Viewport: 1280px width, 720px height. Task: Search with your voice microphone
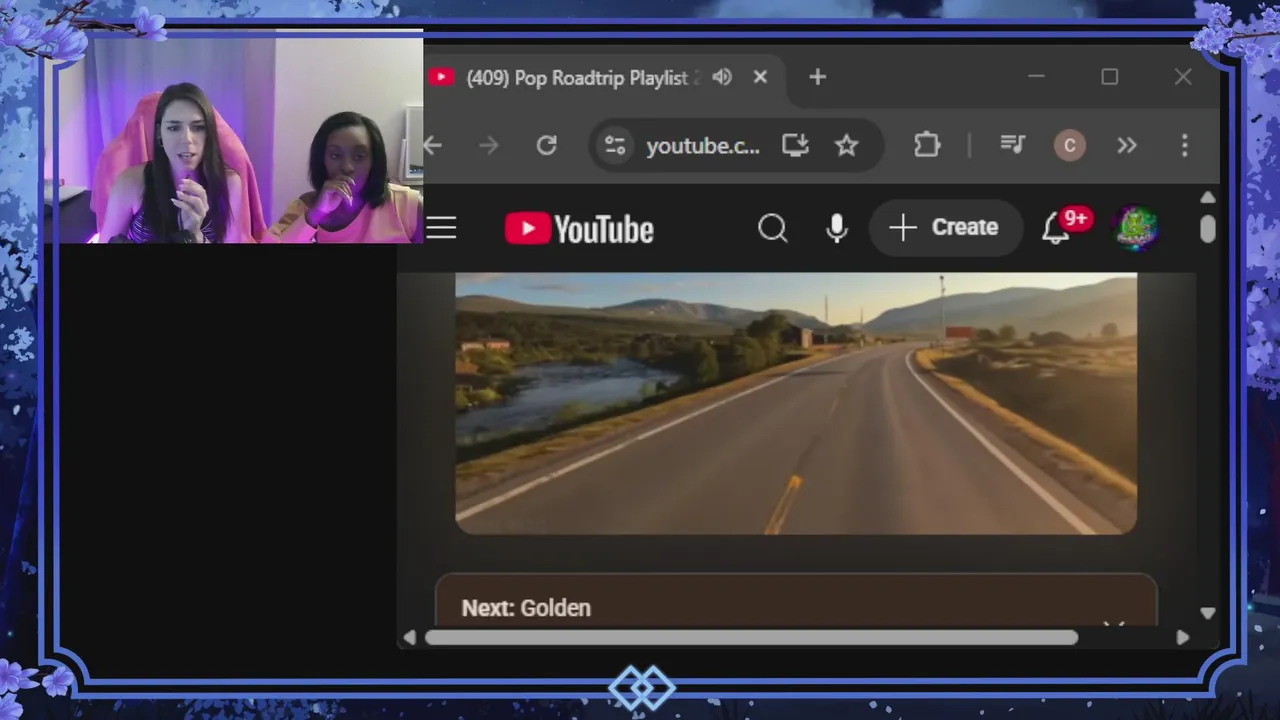click(x=837, y=229)
